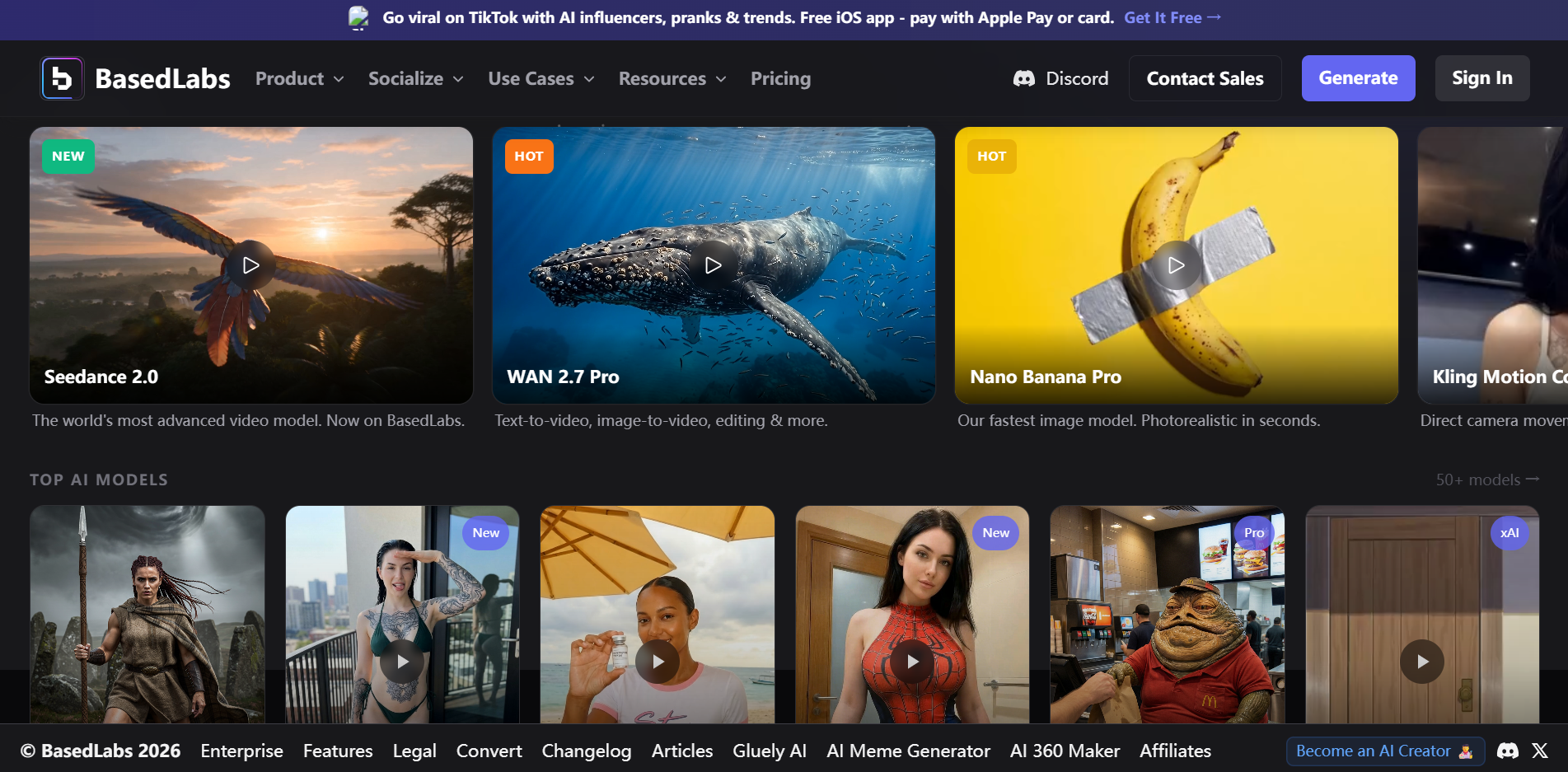Click the HOT badge on WAN 2.7 Pro

coord(529,157)
